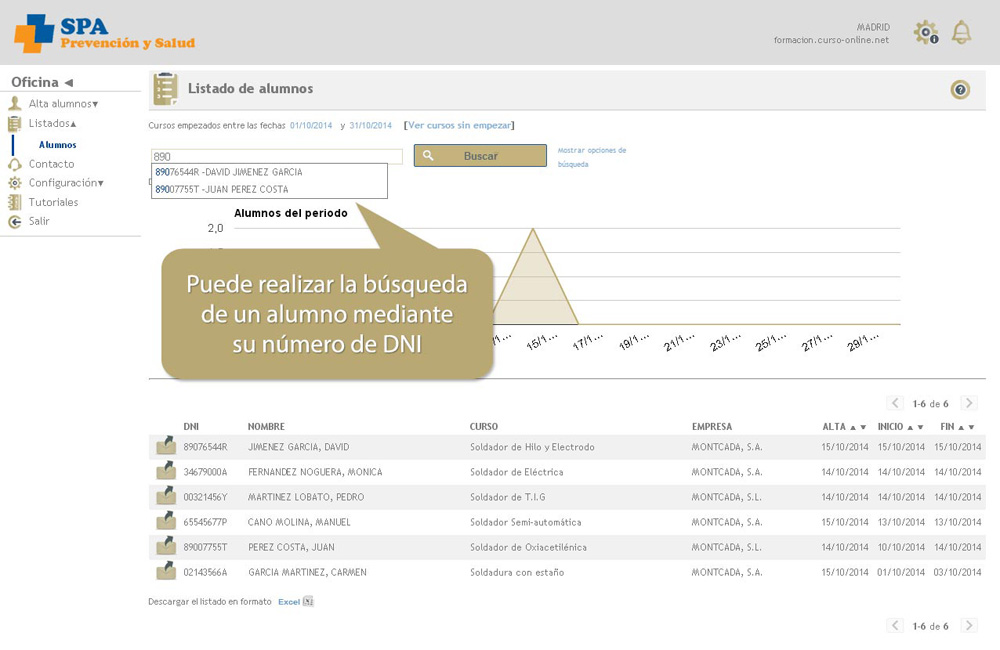Sort INICIO column descending
The width and height of the screenshot is (1000, 650).
click(x=920, y=427)
